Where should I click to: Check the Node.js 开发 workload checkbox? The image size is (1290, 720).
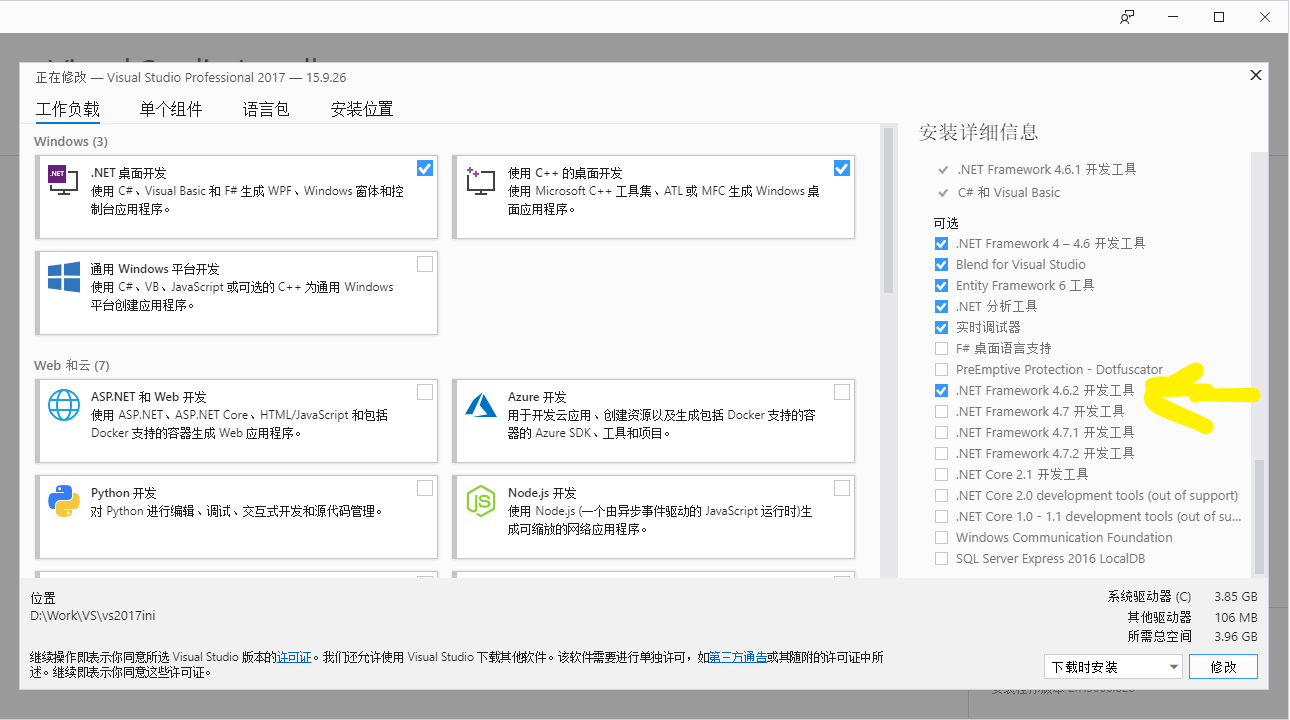(842, 488)
